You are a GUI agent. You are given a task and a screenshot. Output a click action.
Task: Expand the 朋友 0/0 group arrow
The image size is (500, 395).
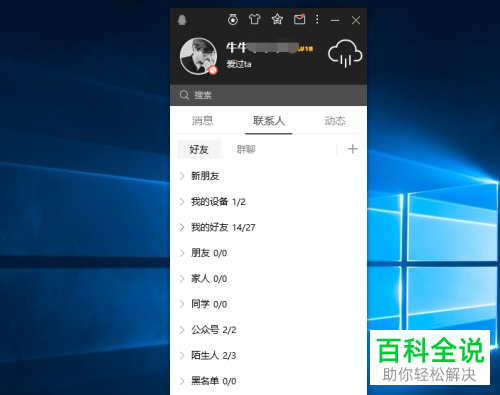tap(182, 253)
